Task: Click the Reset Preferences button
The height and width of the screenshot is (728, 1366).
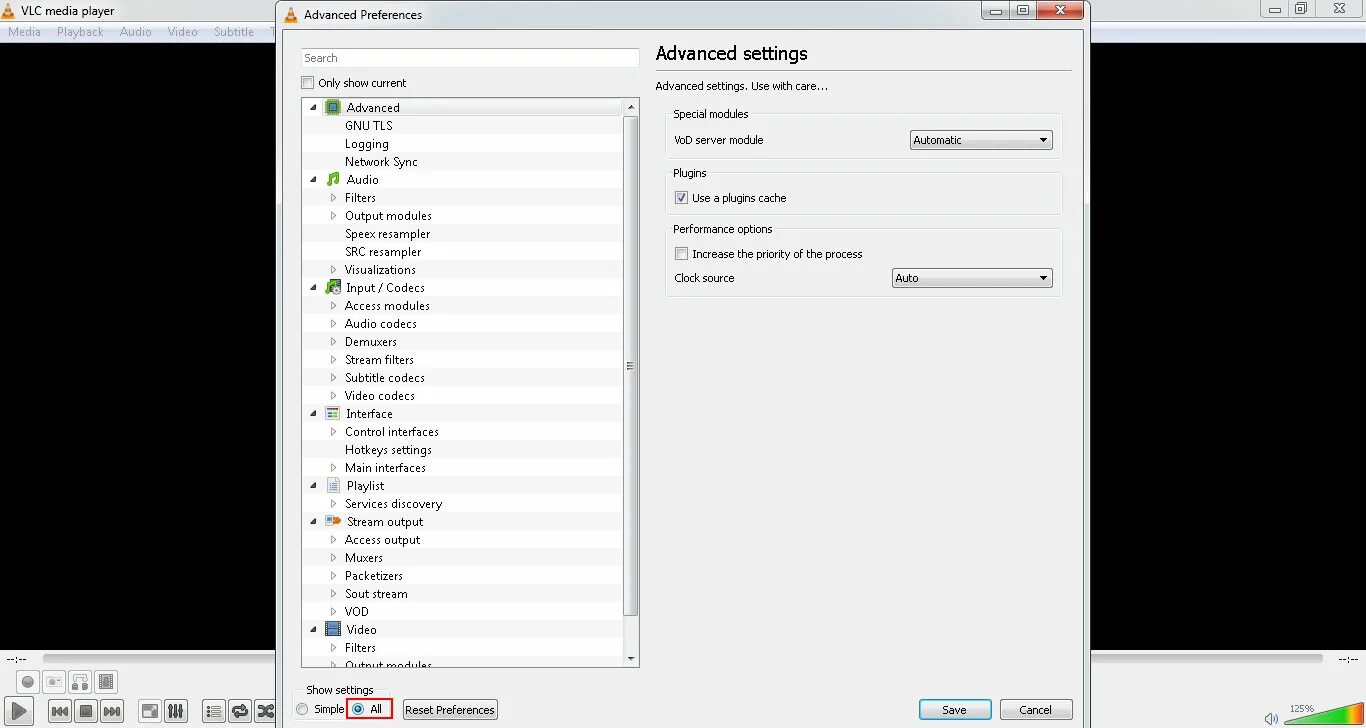Action: pos(449,709)
